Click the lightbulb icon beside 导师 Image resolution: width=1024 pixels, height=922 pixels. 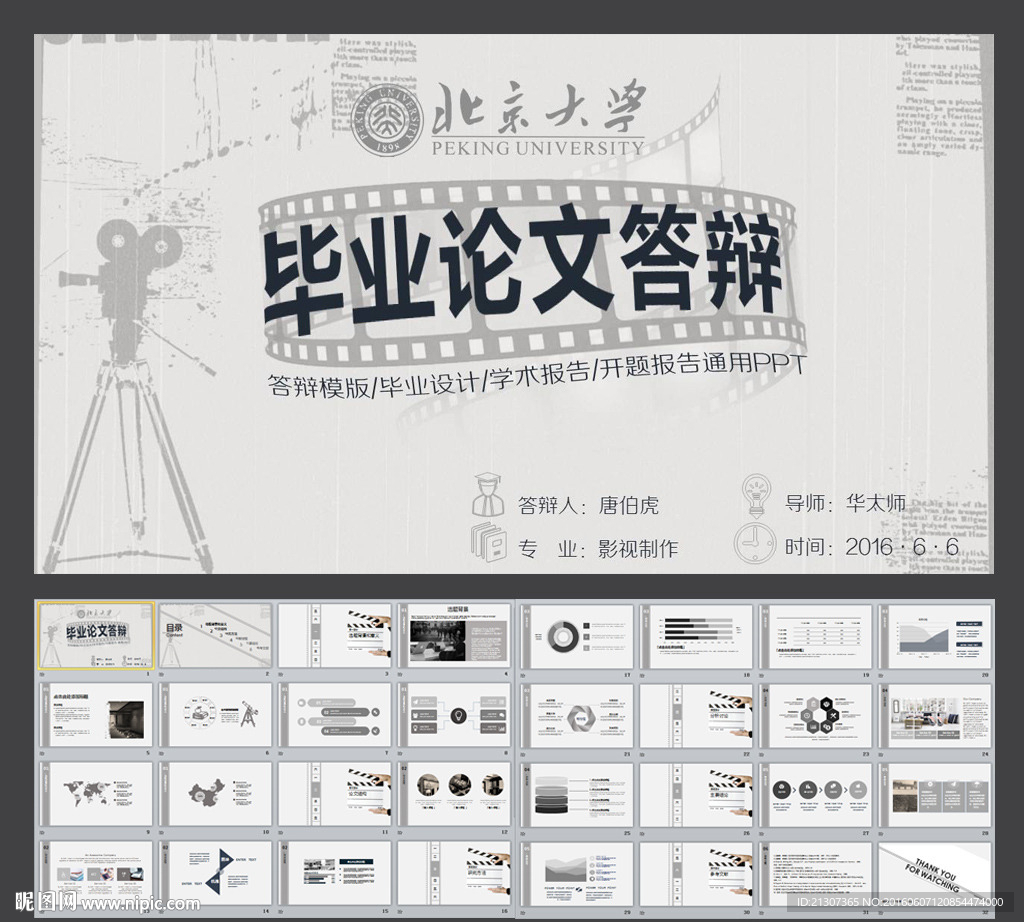coord(757,494)
